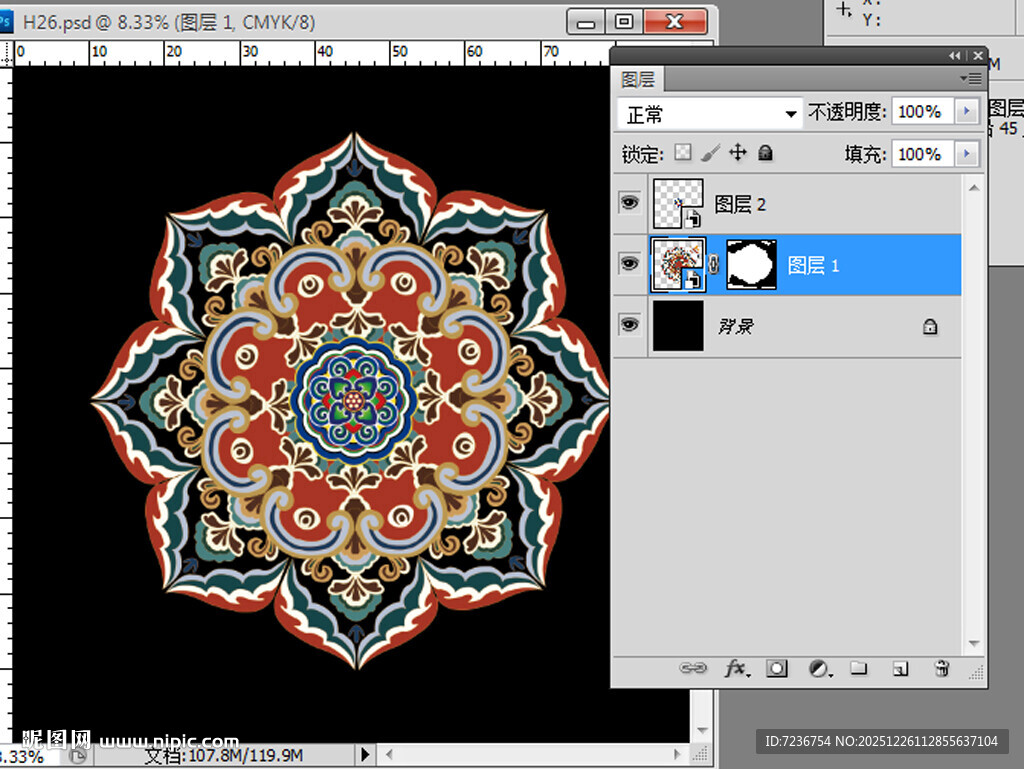Open the layer style fx menu

736,668
